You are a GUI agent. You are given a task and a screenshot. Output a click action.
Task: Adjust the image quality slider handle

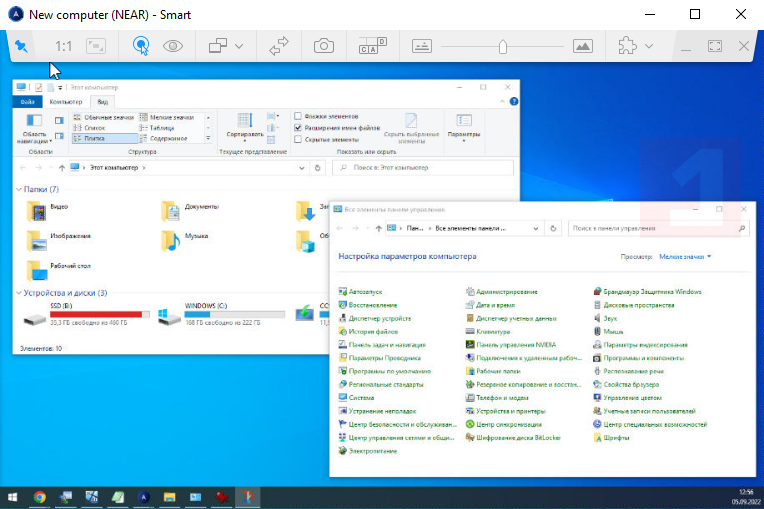pos(503,46)
